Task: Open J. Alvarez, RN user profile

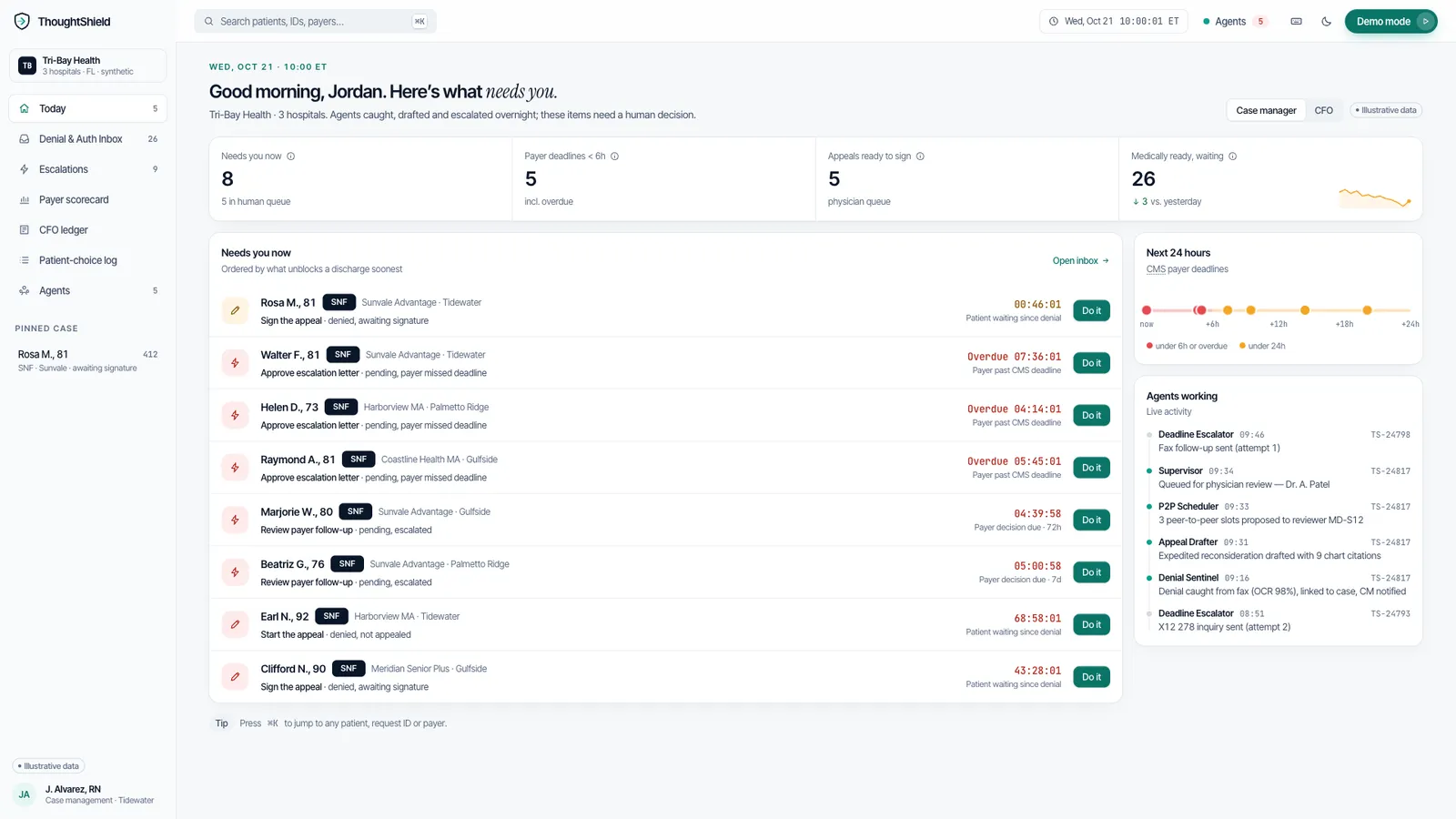Action: coord(88,794)
